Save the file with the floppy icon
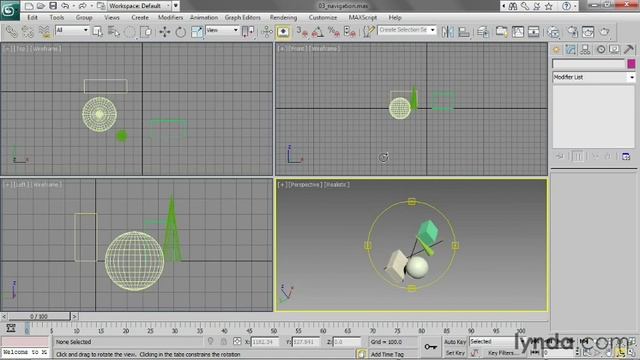This screenshot has width=640, height=360. (53, 6)
